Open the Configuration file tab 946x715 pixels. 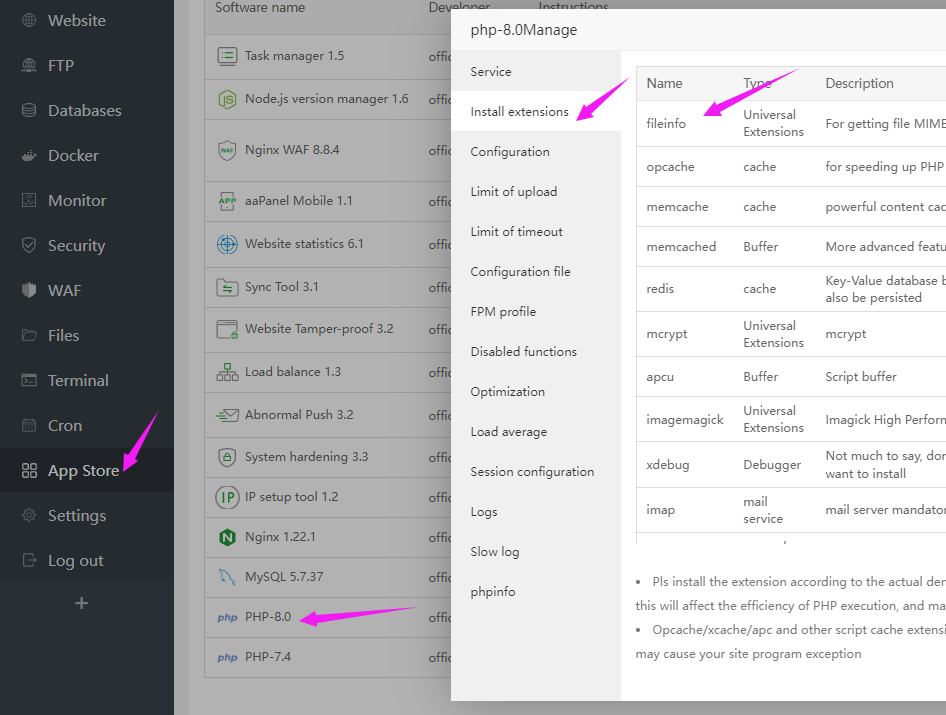click(x=536, y=272)
